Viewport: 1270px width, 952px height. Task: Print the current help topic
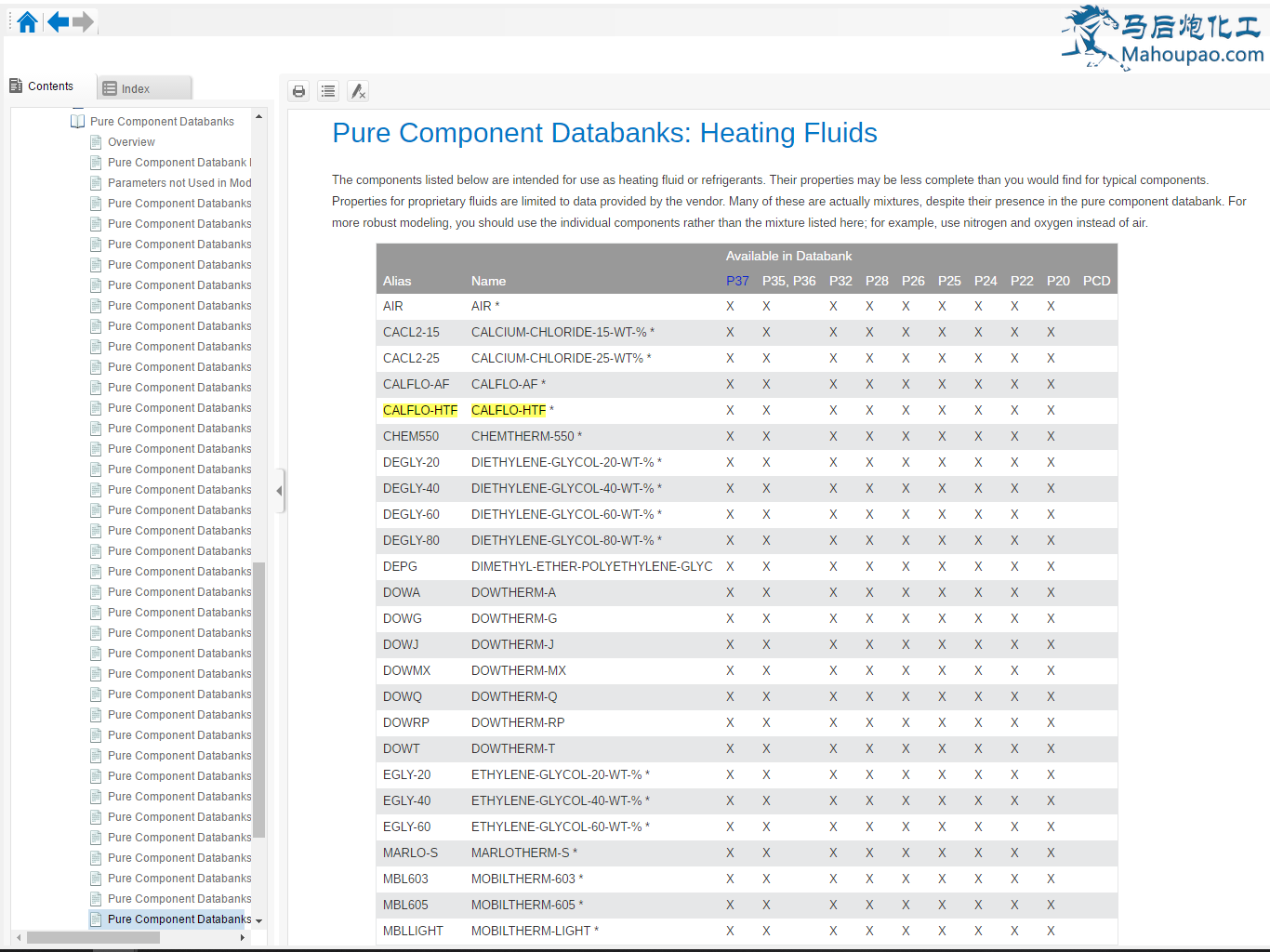pos(298,91)
